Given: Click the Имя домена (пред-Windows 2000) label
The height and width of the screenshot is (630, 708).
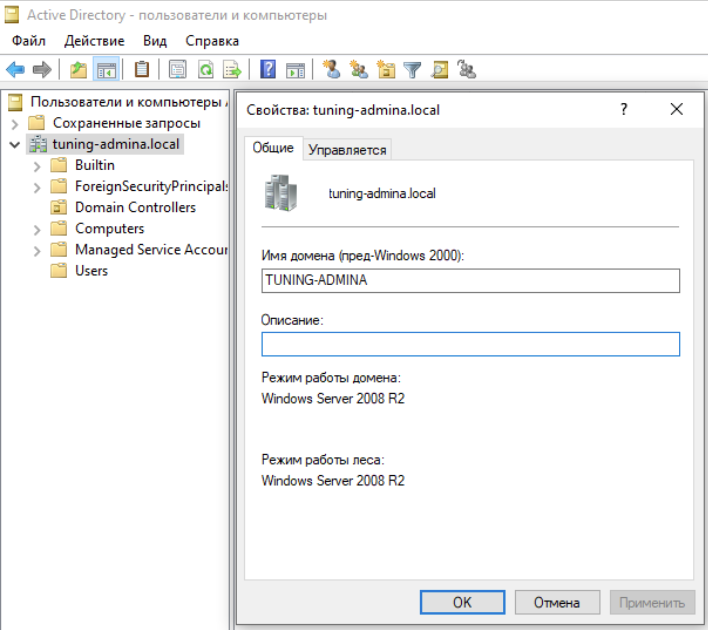Looking at the screenshot, I should [363, 256].
